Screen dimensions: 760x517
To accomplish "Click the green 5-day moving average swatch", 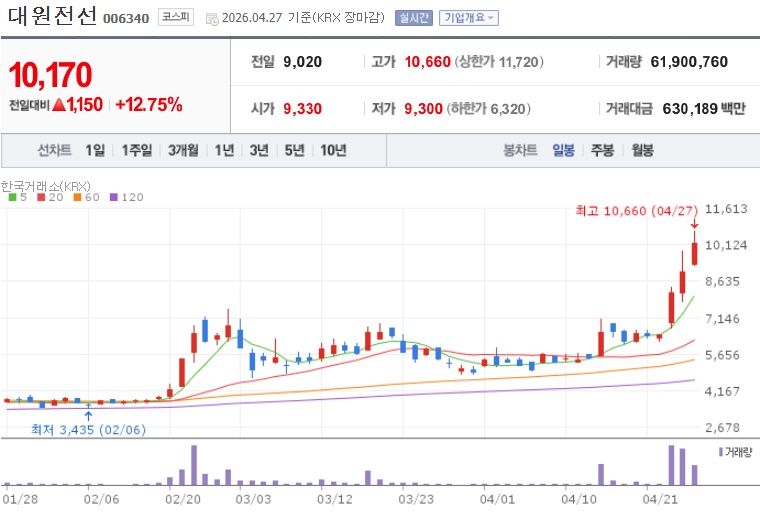I will [x=13, y=197].
